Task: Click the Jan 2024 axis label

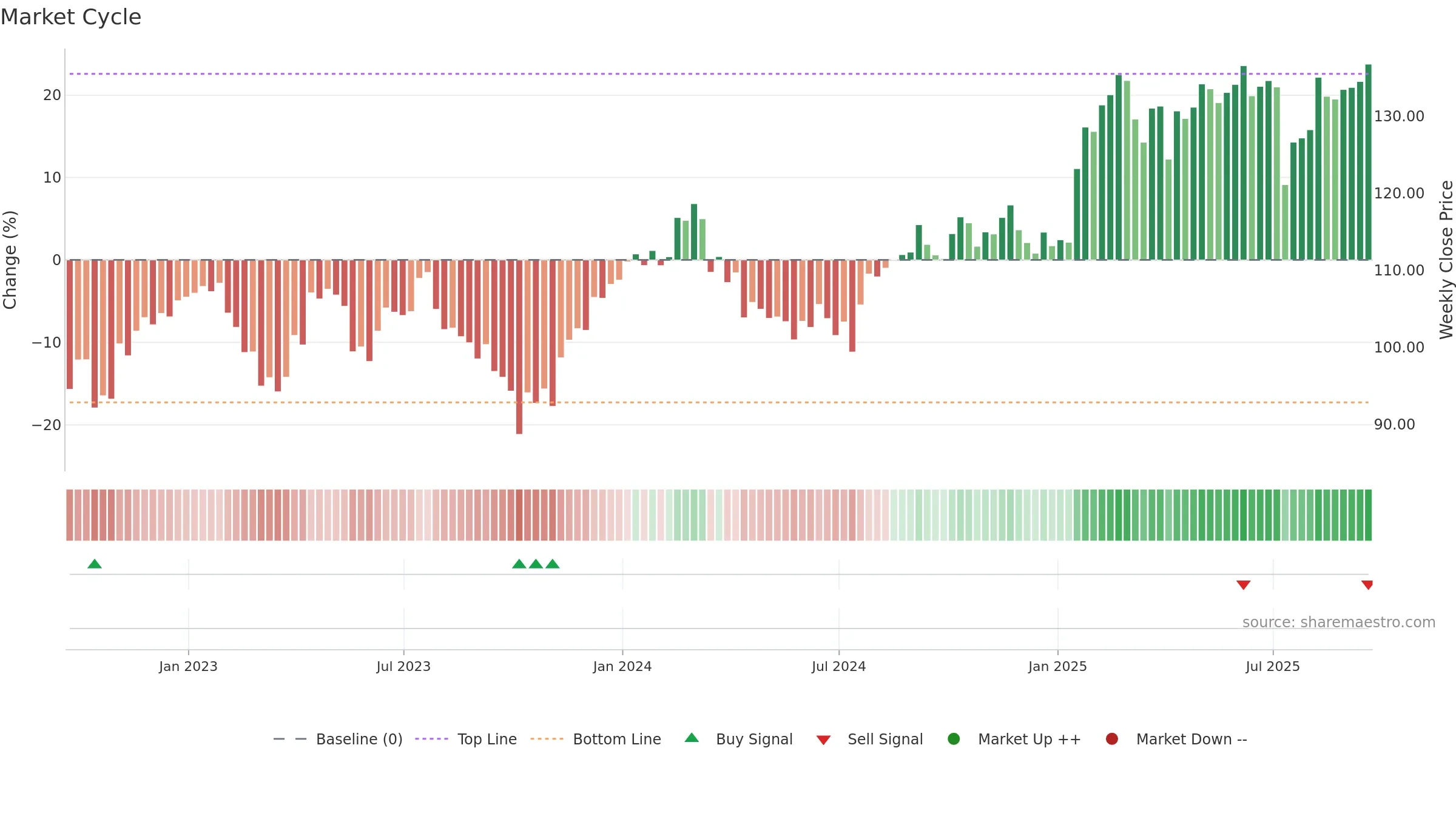Action: point(622,666)
